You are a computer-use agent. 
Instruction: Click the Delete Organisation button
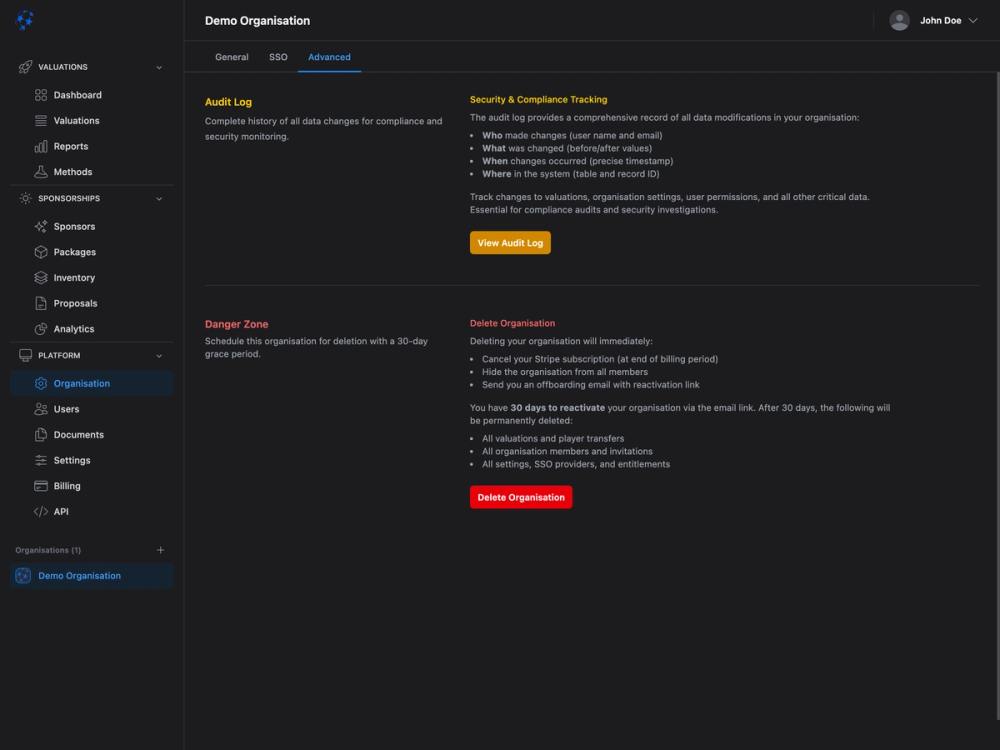(521, 497)
